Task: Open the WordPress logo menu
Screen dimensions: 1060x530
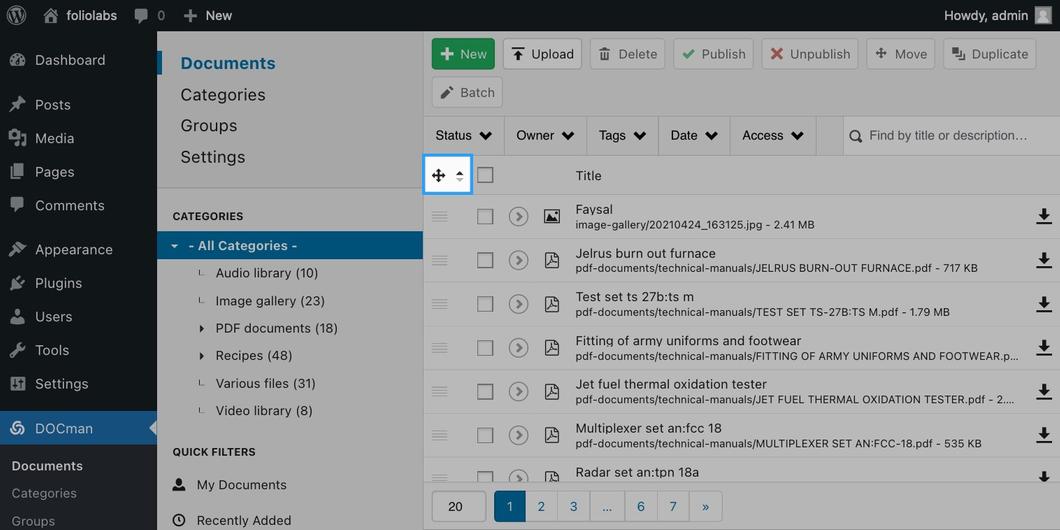Action: (16, 16)
